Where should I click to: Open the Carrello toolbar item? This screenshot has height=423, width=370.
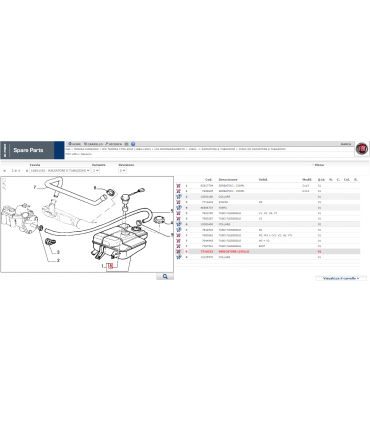93,144
